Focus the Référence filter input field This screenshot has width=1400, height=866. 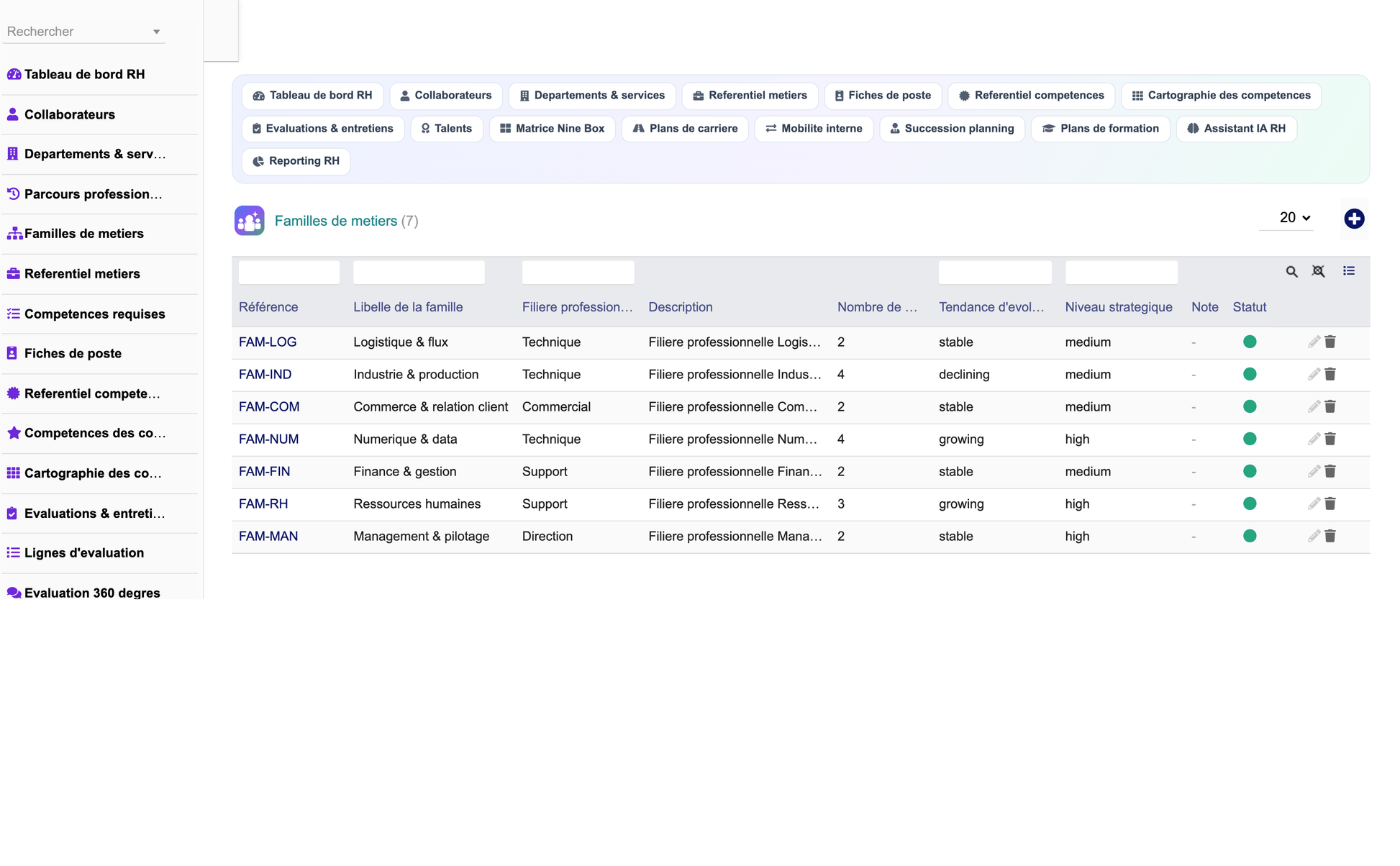[289, 273]
